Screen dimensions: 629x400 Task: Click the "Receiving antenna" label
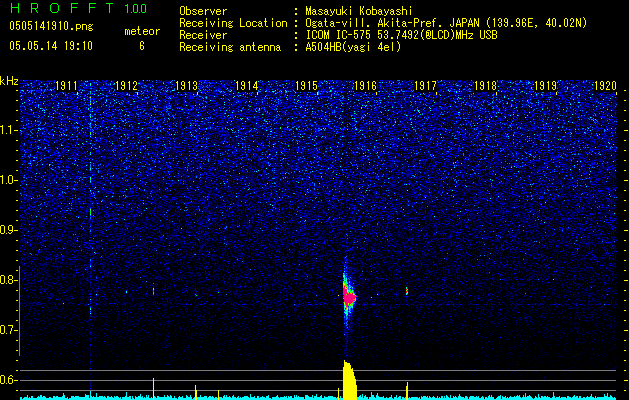[x=230, y=47]
